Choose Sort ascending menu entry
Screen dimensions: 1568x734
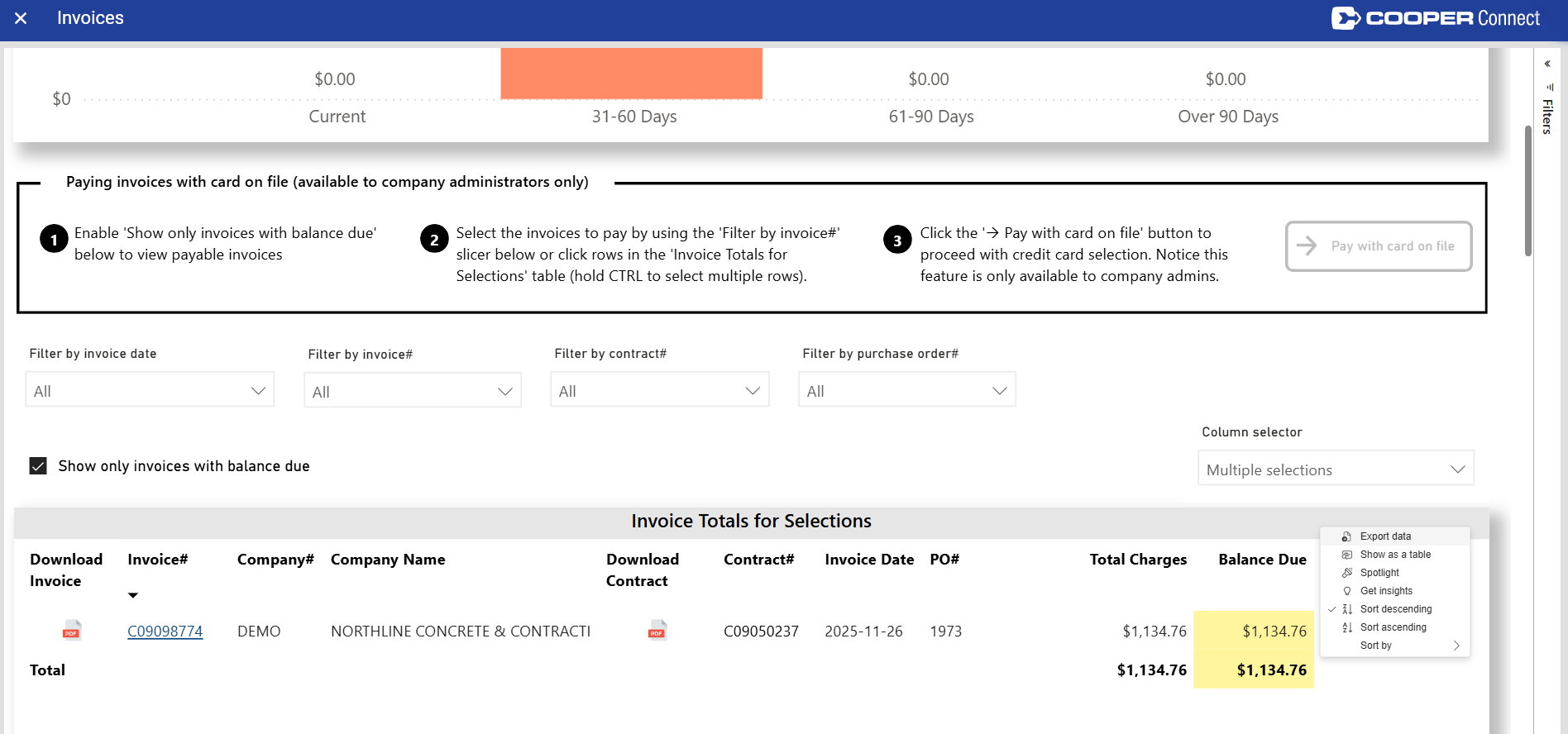(x=1395, y=627)
